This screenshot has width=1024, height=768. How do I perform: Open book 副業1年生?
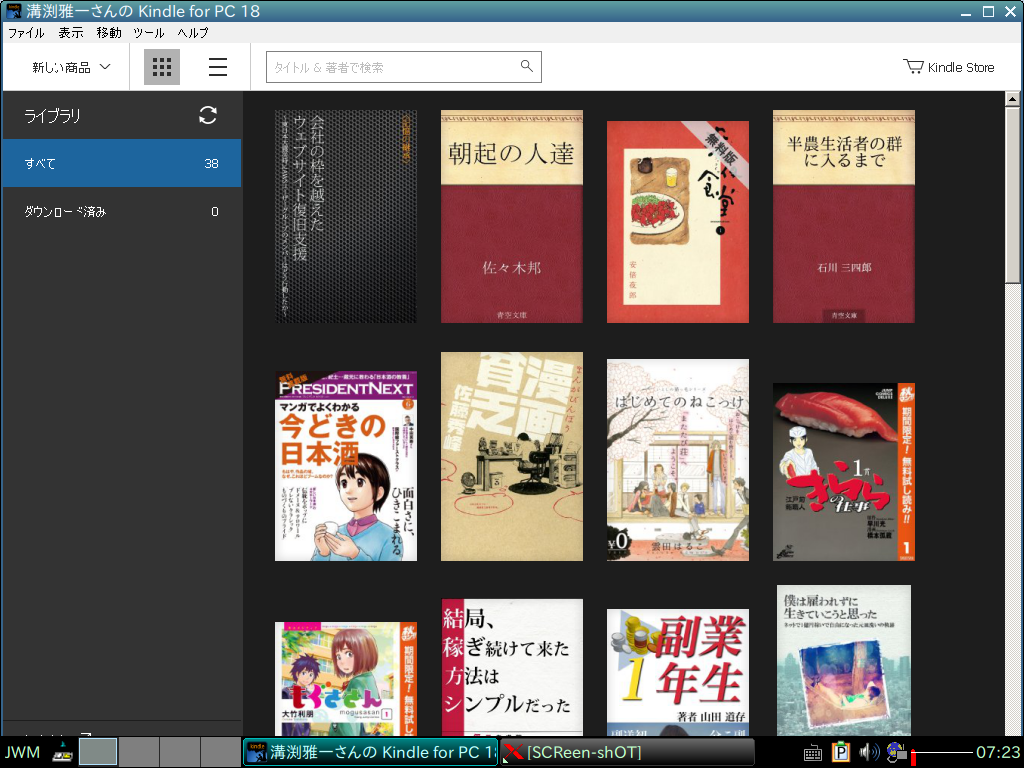(678, 673)
